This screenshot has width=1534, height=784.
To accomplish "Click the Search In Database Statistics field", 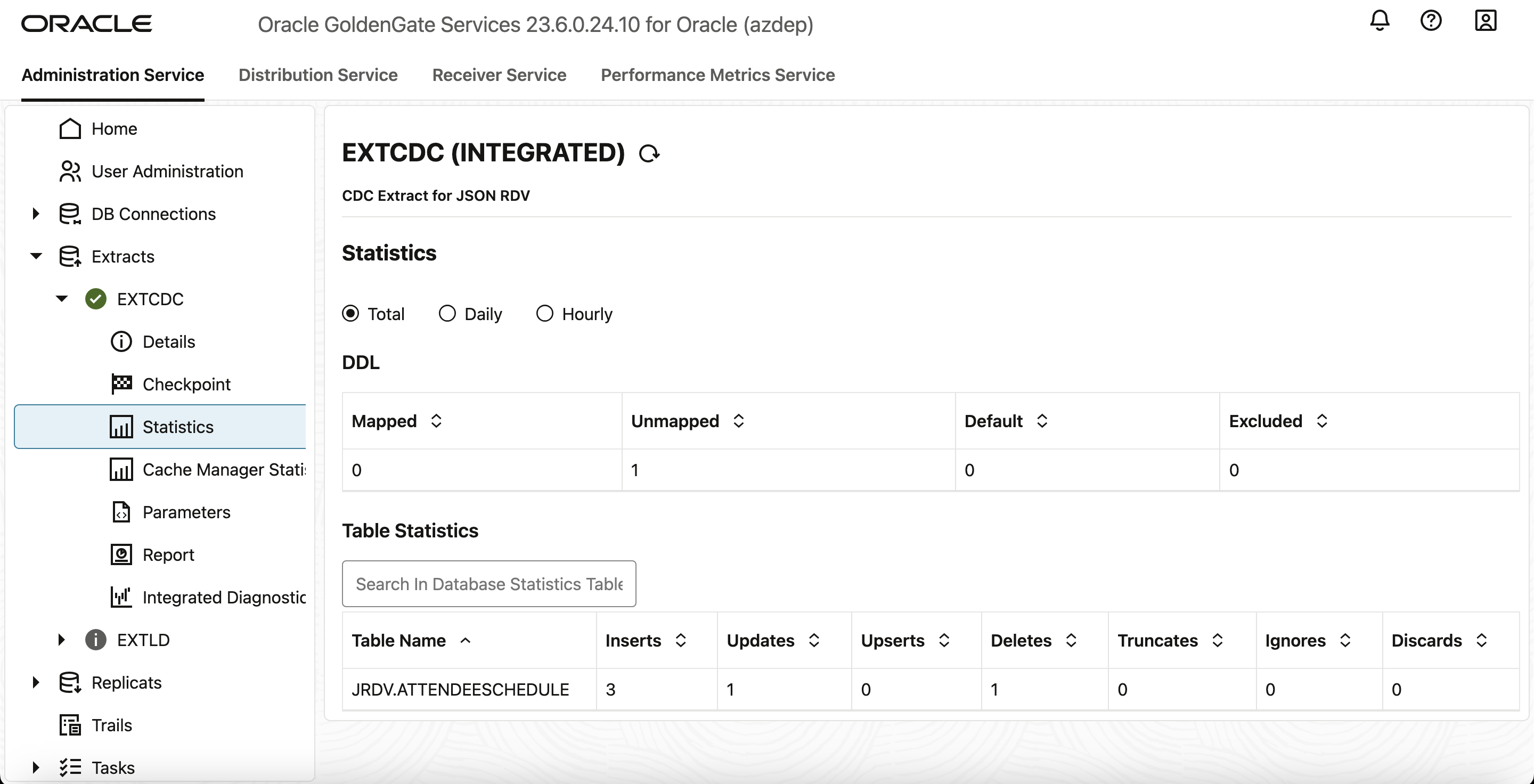I will point(488,583).
